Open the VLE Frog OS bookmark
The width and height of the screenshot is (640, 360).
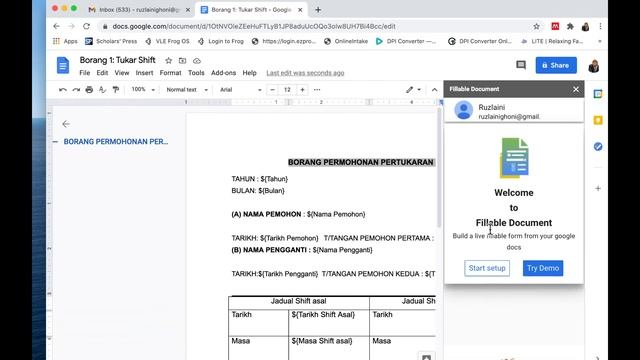pyautogui.click(x=167, y=41)
